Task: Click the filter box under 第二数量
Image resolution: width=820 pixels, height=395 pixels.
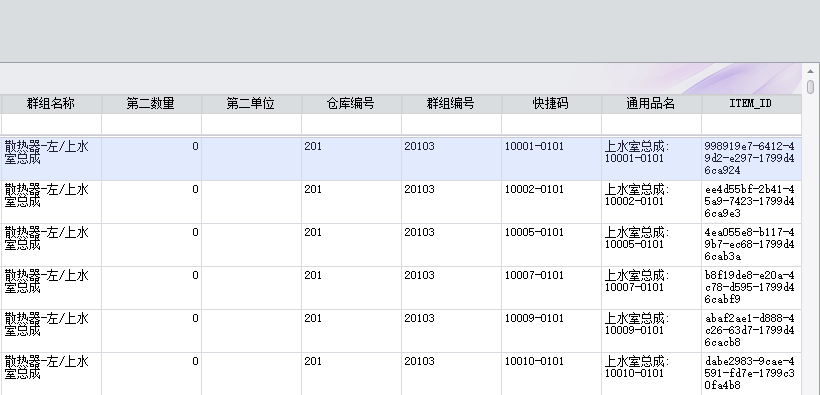Action: point(151,125)
